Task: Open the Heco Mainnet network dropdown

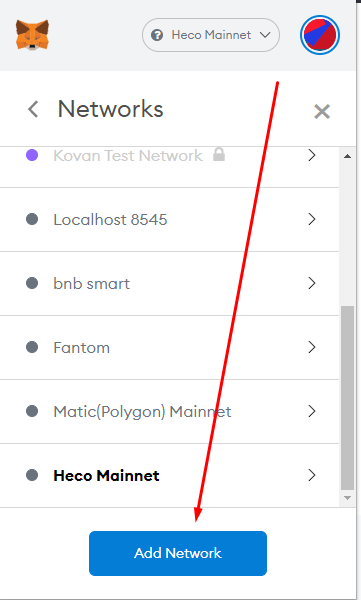Action: click(211, 35)
